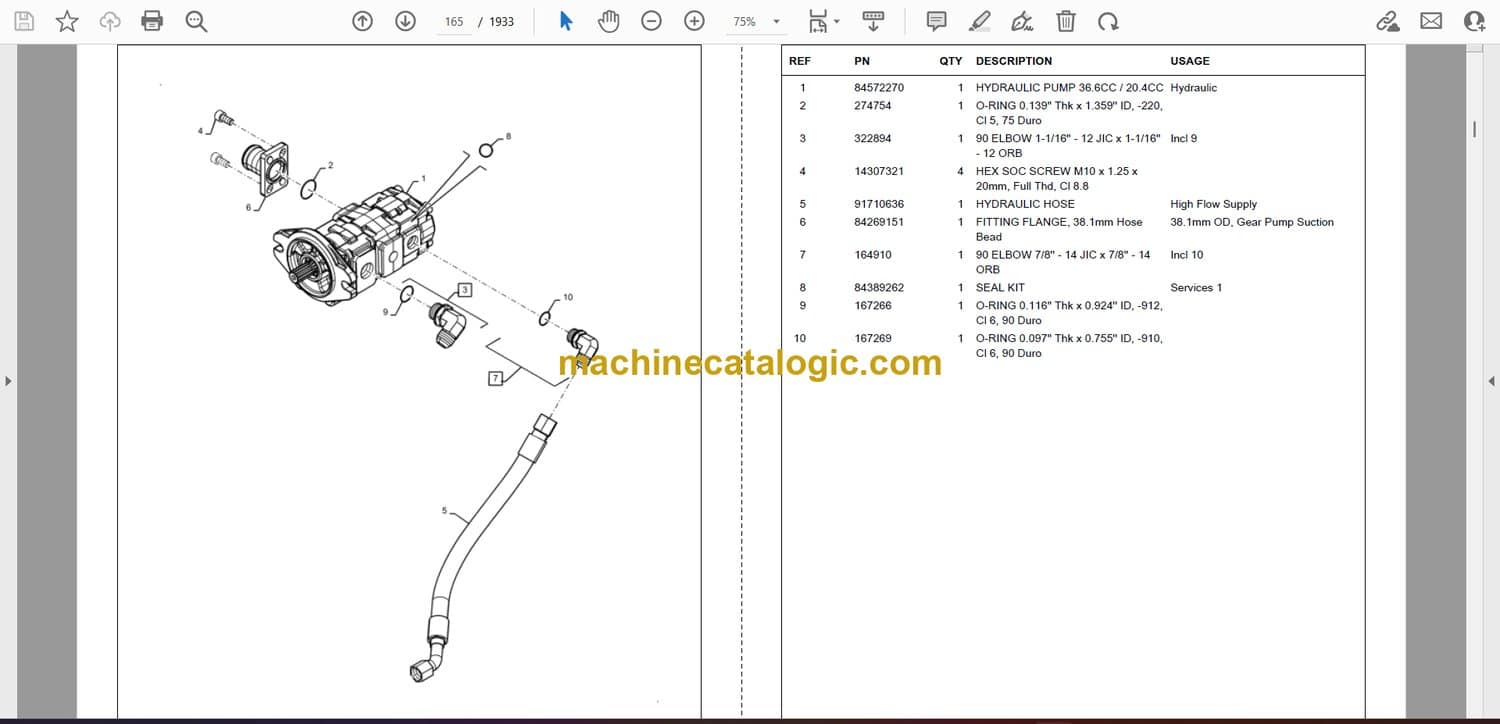Image resolution: width=1500 pixels, height=724 pixels.
Task: Click the FITTING FLANGE, 38.1mm Hose description
Action: [x=1059, y=230]
